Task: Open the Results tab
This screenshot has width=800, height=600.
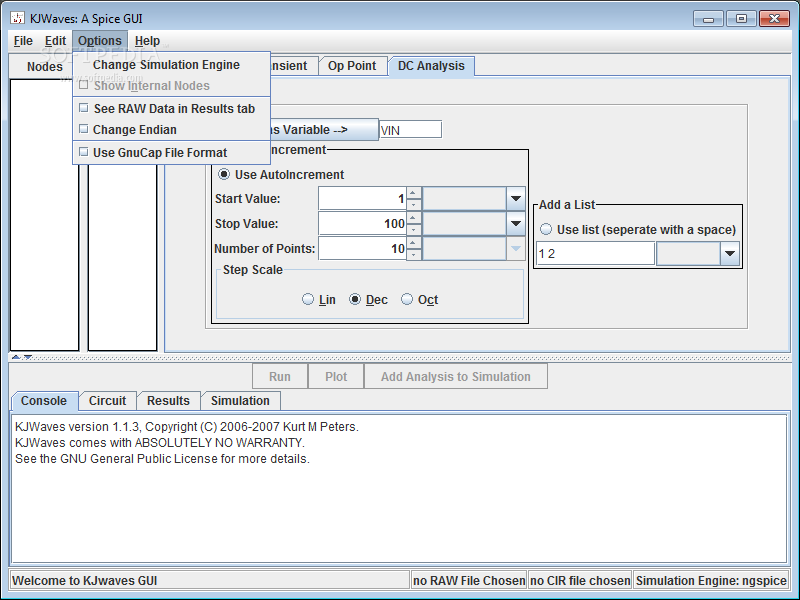Action: tap(168, 401)
